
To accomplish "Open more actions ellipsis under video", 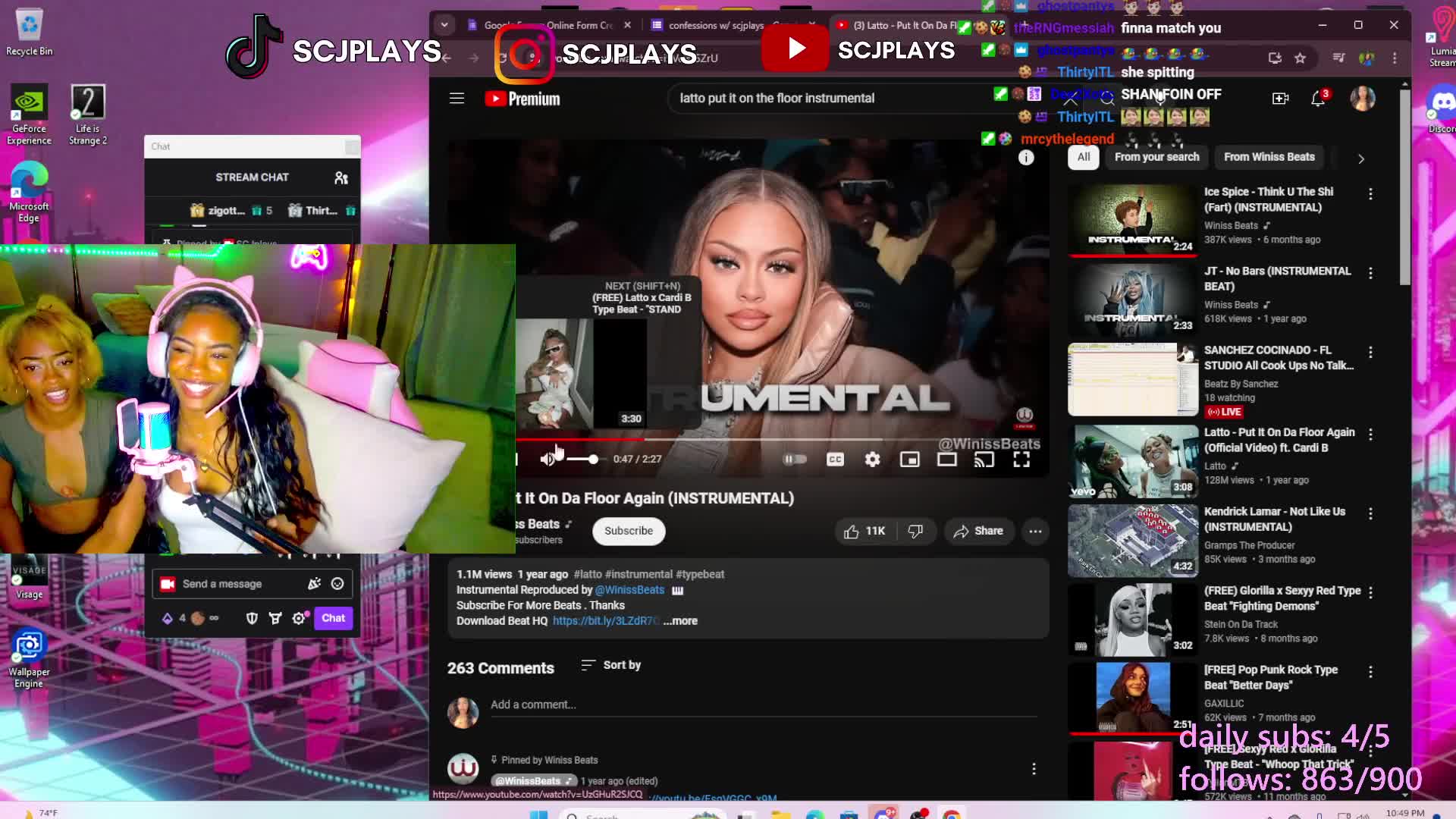I will click(x=1035, y=531).
